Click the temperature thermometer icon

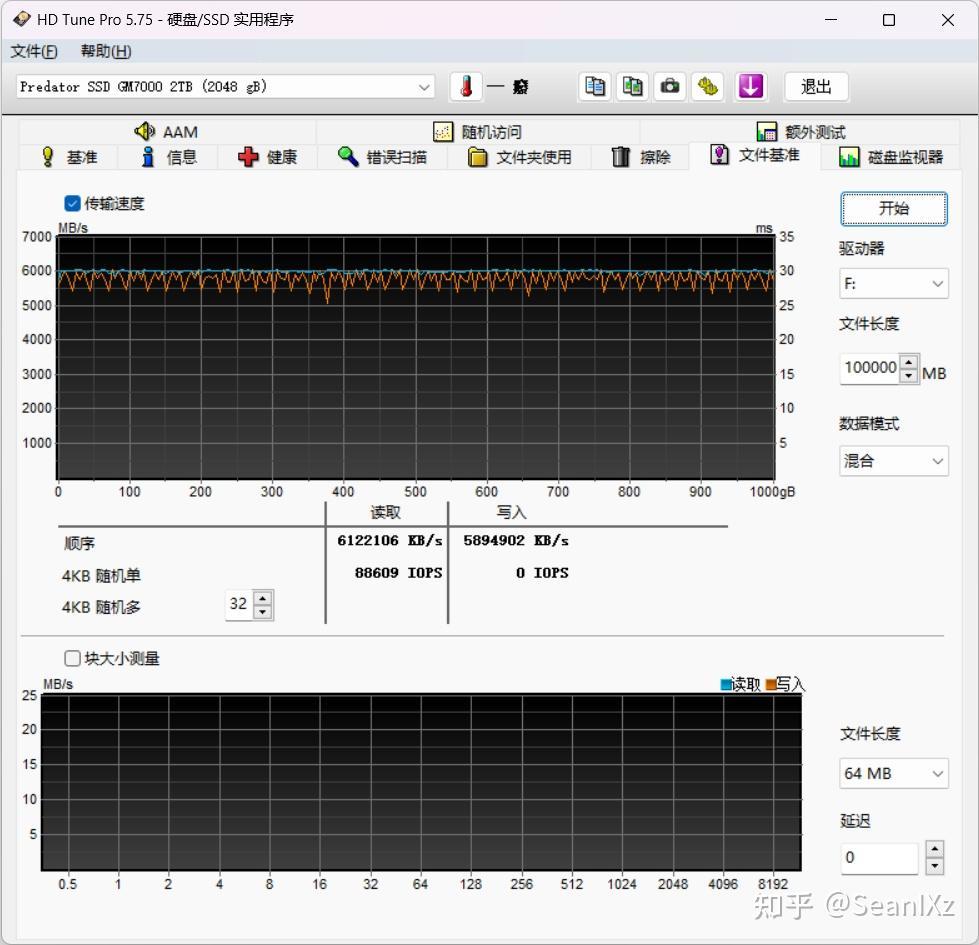point(466,87)
